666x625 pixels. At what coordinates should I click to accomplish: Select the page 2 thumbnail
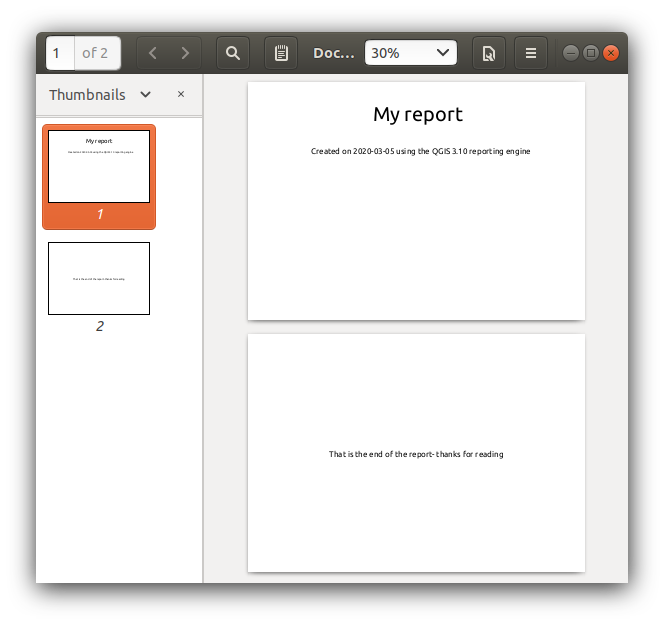click(x=99, y=278)
